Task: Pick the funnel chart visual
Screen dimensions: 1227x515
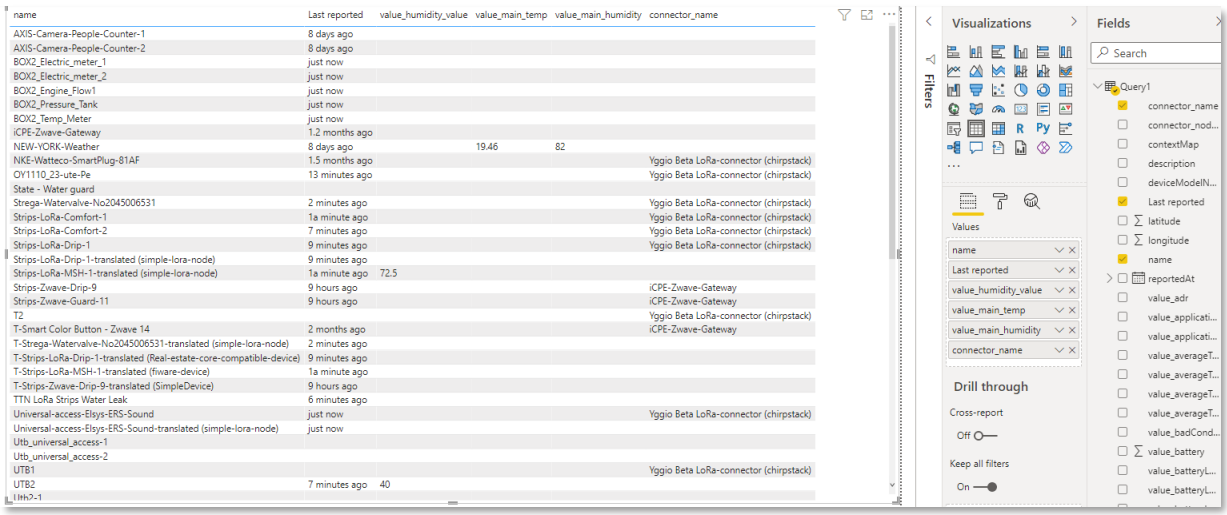Action: click(x=976, y=90)
